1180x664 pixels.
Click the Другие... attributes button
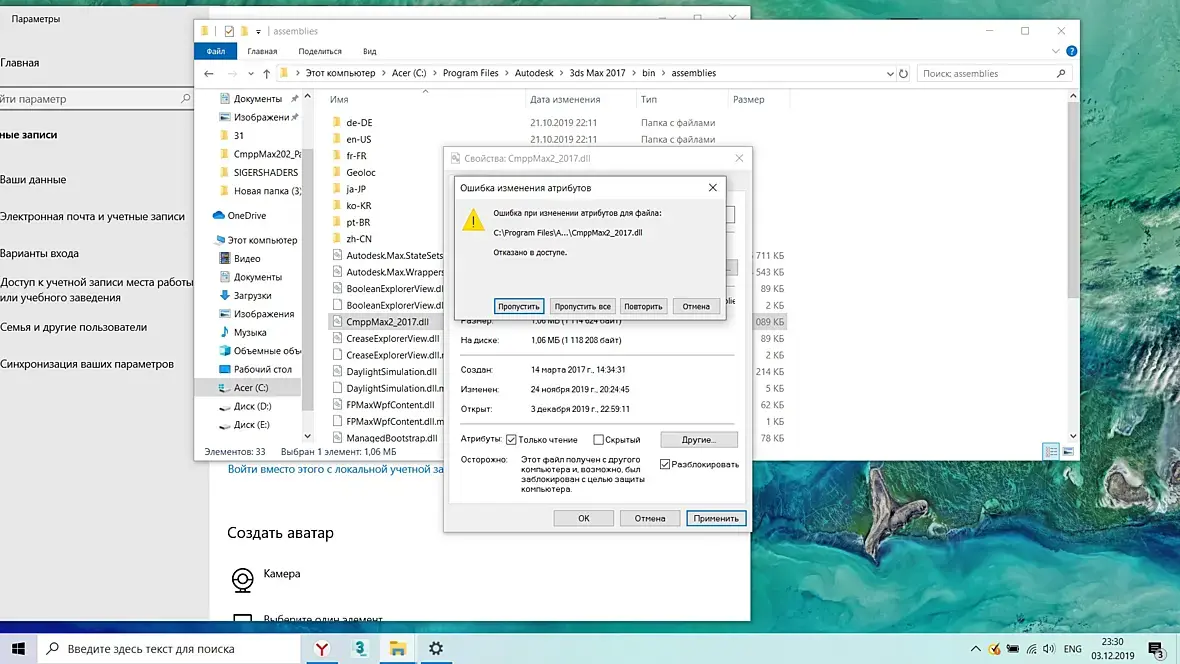(699, 440)
